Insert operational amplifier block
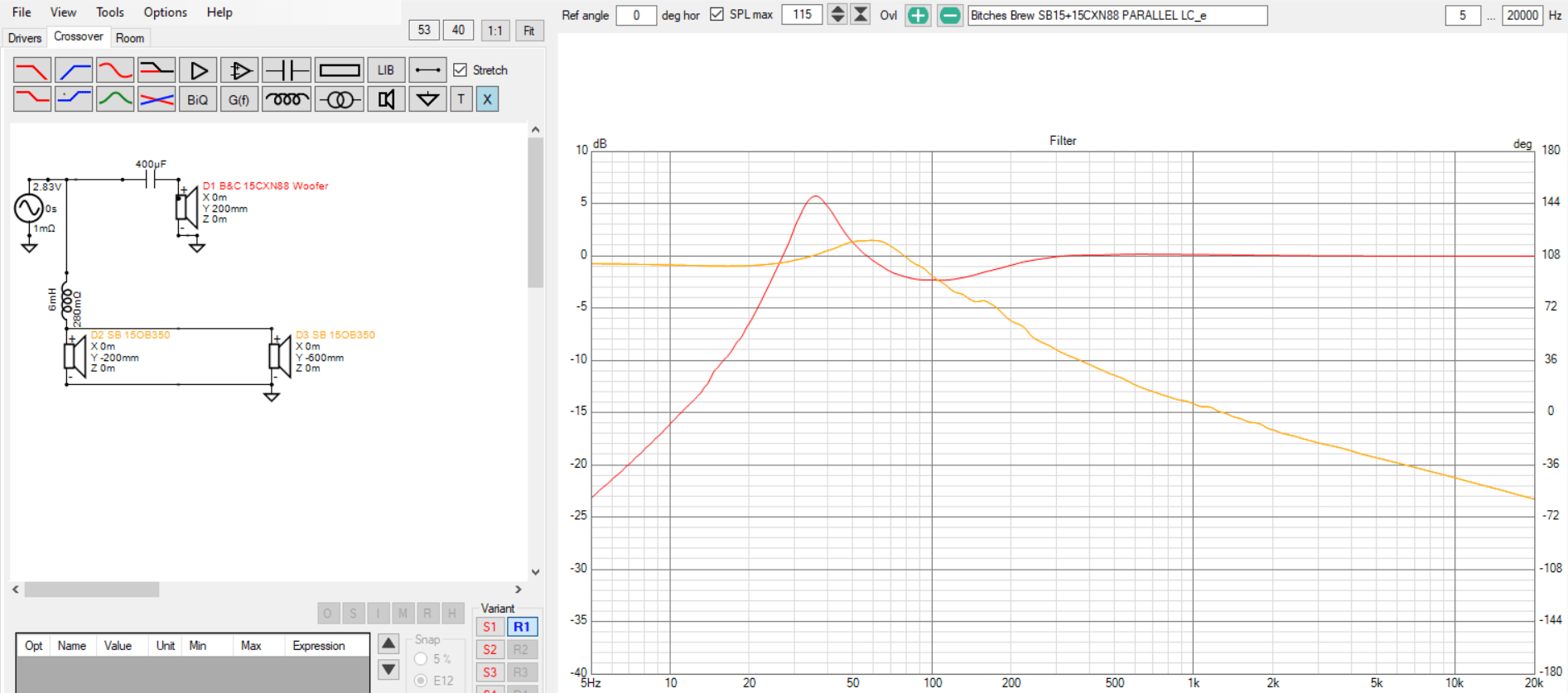This screenshot has width=1568, height=693. coord(239,70)
